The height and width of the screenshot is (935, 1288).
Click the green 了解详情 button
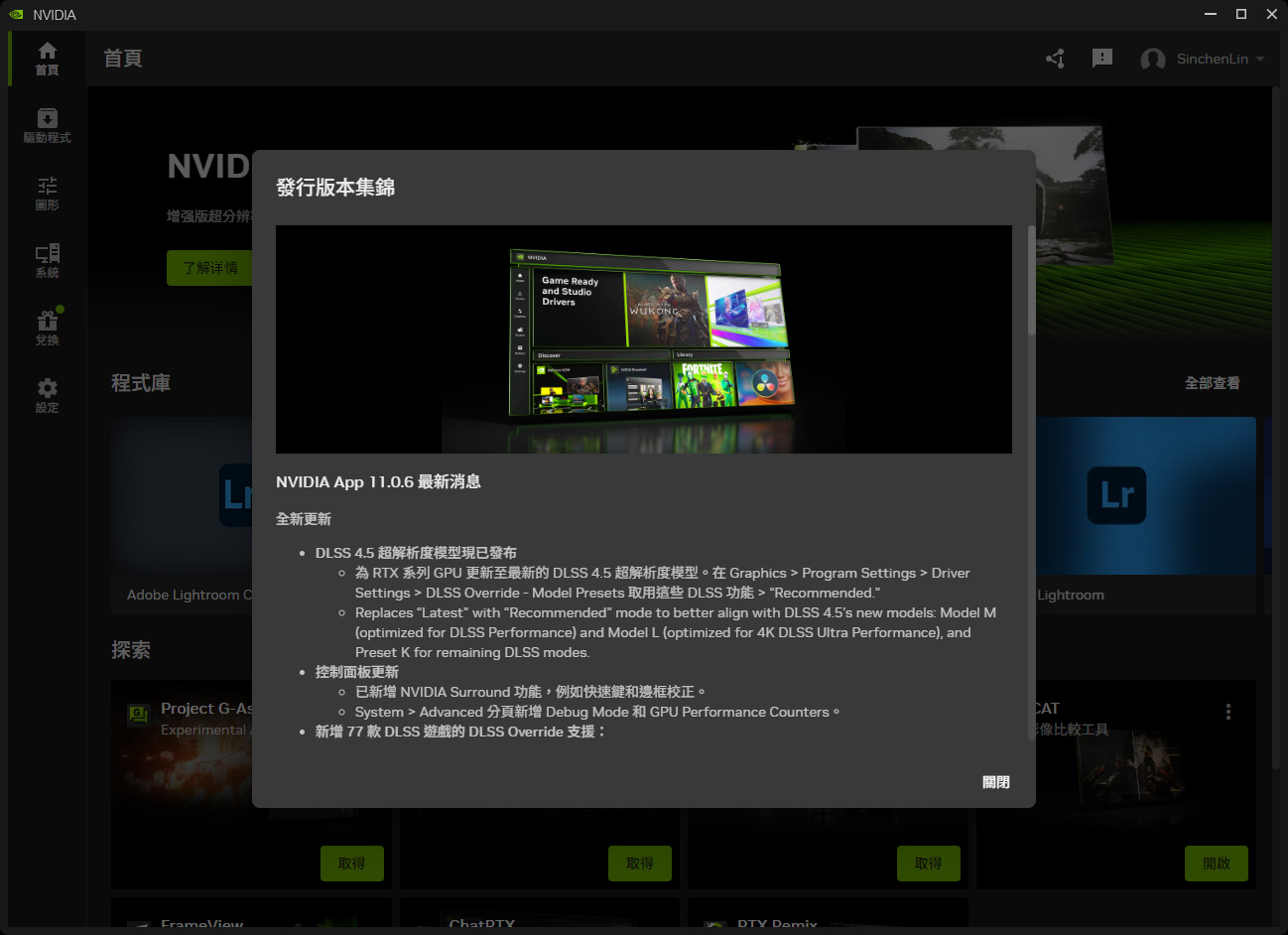209,268
